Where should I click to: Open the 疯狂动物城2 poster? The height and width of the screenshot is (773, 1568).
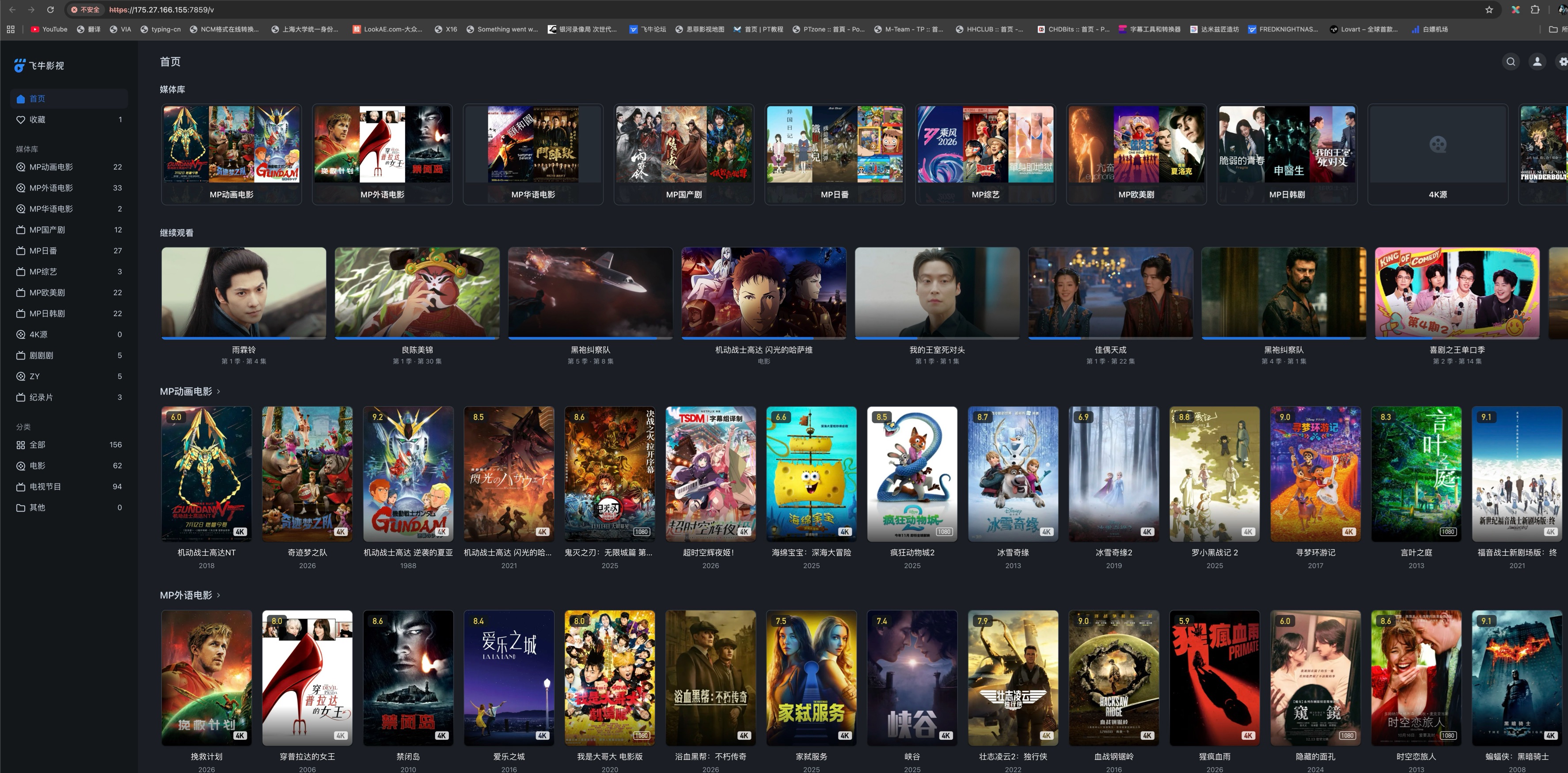[x=912, y=474]
